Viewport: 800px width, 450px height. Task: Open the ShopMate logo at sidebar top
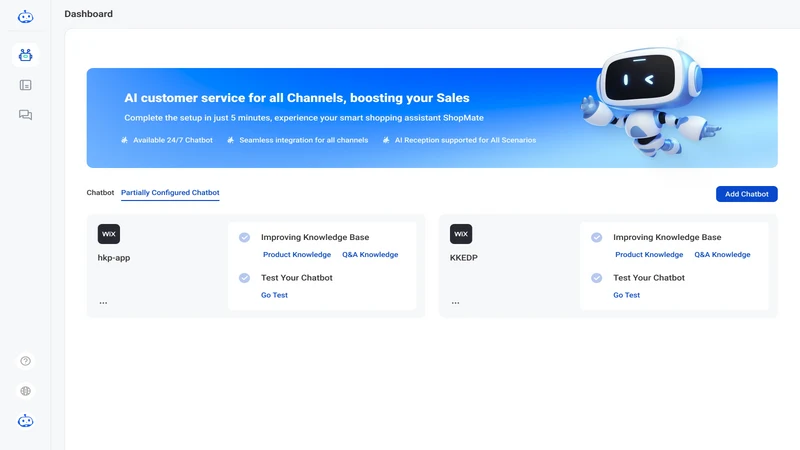pyautogui.click(x=26, y=17)
